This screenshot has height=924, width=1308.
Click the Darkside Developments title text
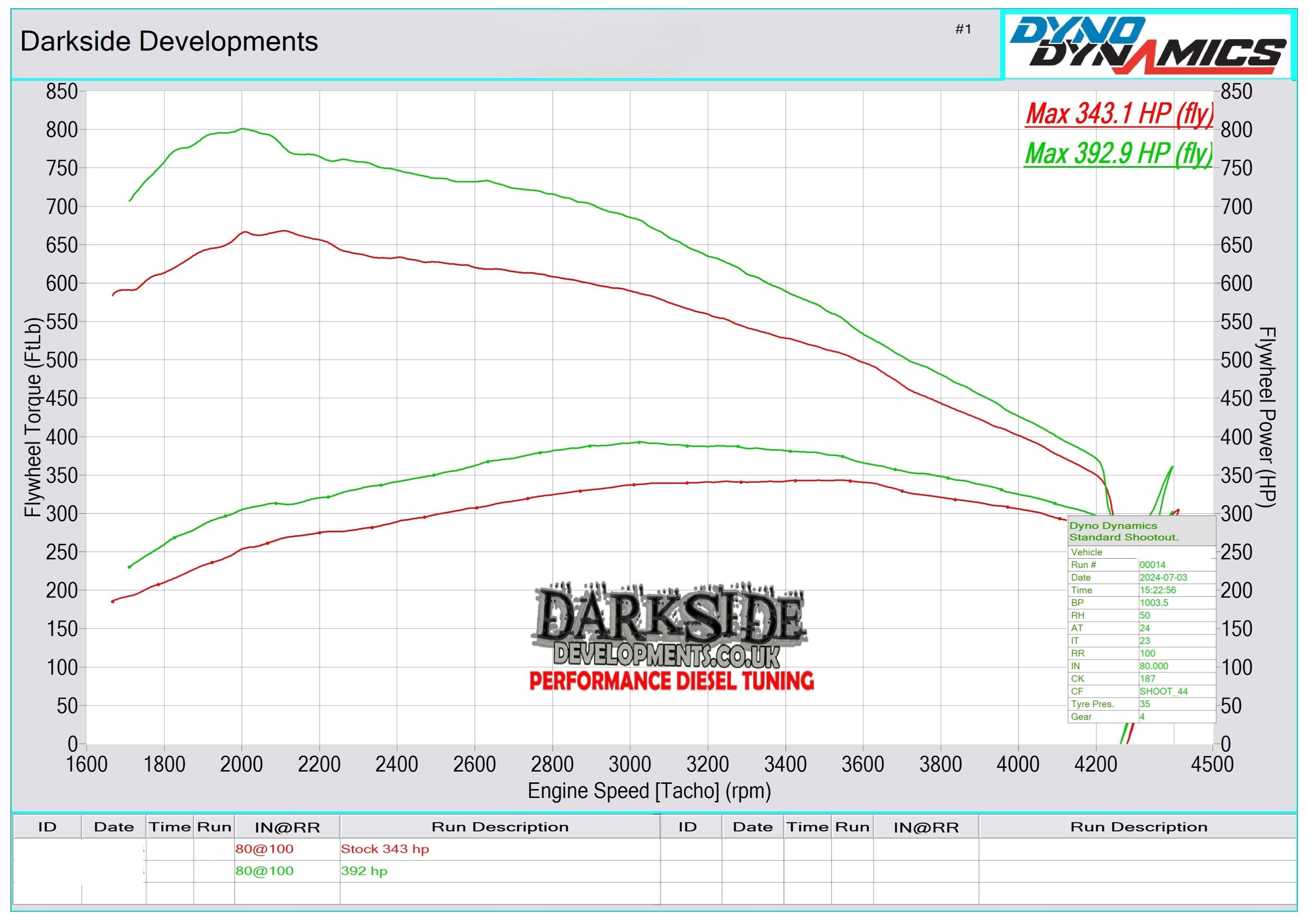pos(169,42)
